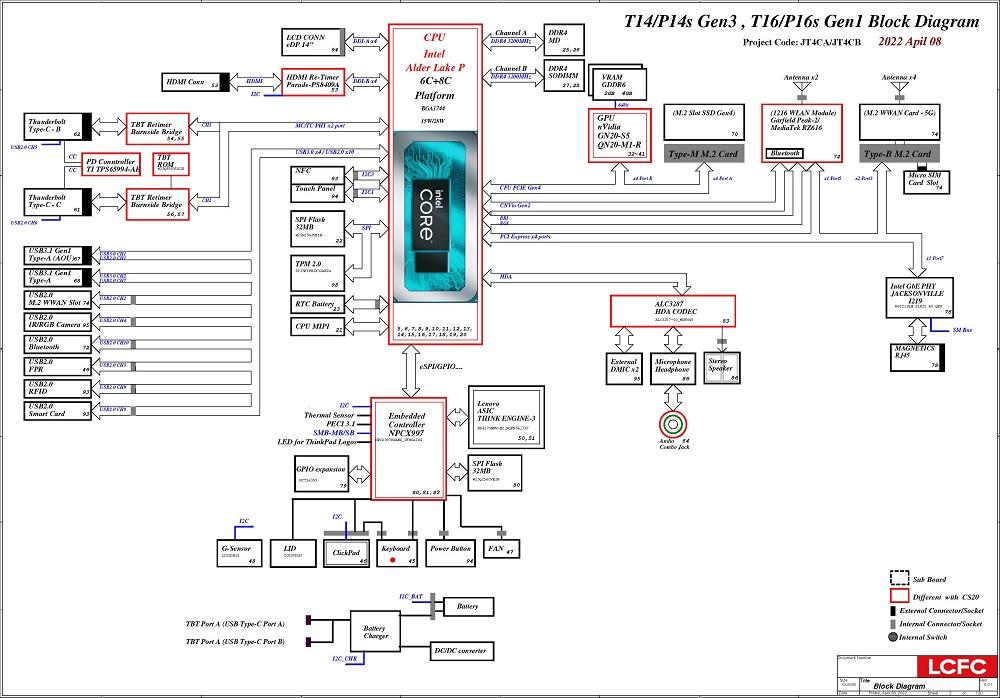Click the Antenna x4 symbol

[899, 89]
